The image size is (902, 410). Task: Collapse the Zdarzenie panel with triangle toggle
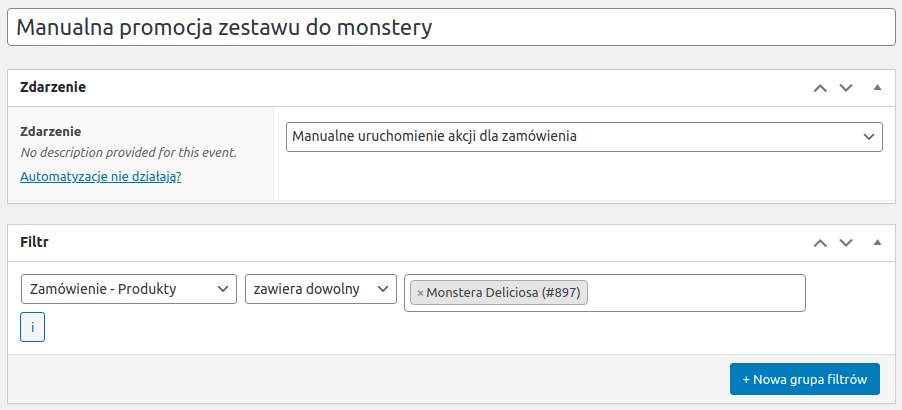(877, 88)
